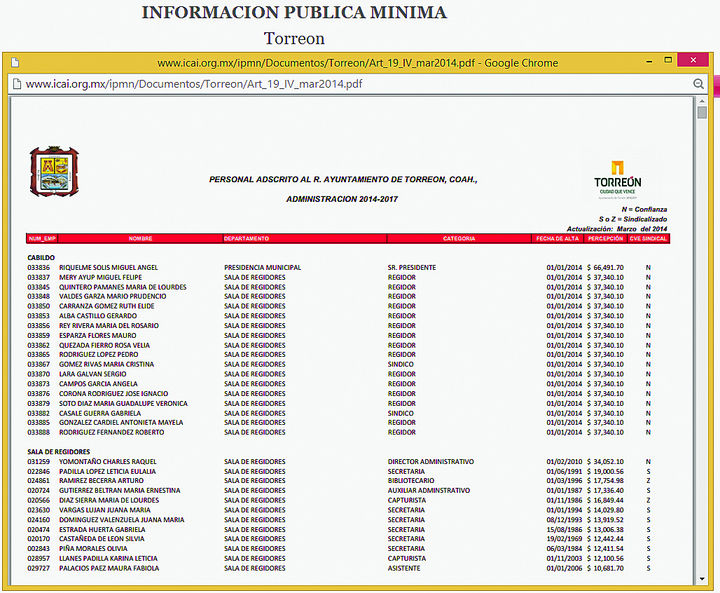This screenshot has width=720, height=593.
Task: Click the NOMBRE column header
Action: click(x=140, y=239)
